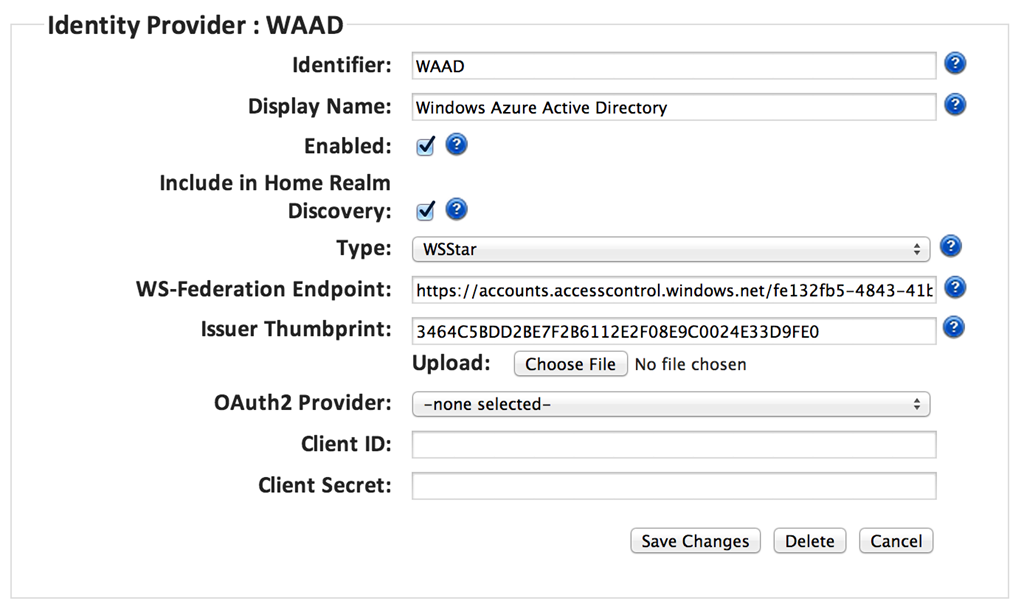Focus the Client Secret input field
This screenshot has height=612, width=1024.
tap(674, 486)
